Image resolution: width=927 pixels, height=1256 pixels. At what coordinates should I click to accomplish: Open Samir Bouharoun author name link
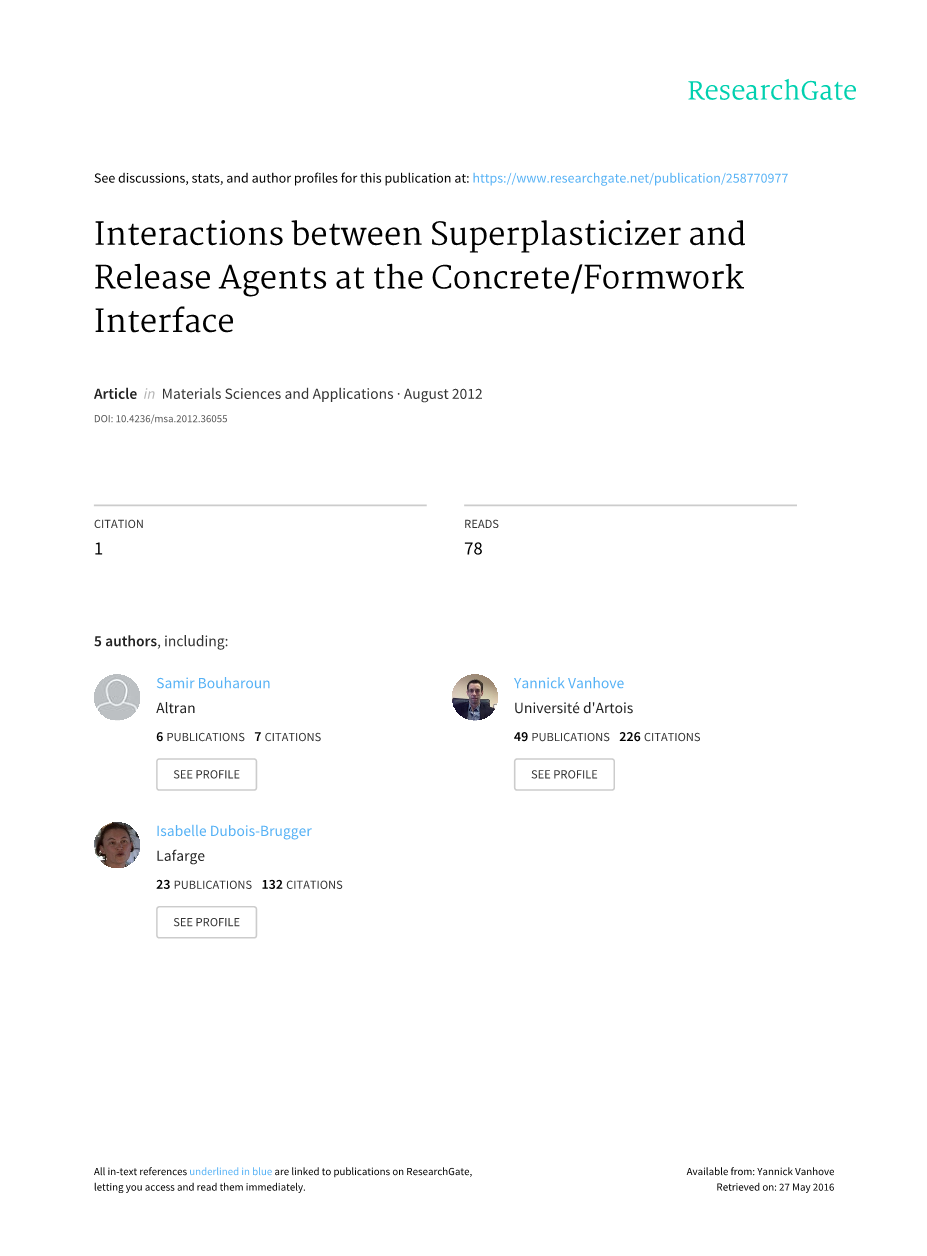213,683
